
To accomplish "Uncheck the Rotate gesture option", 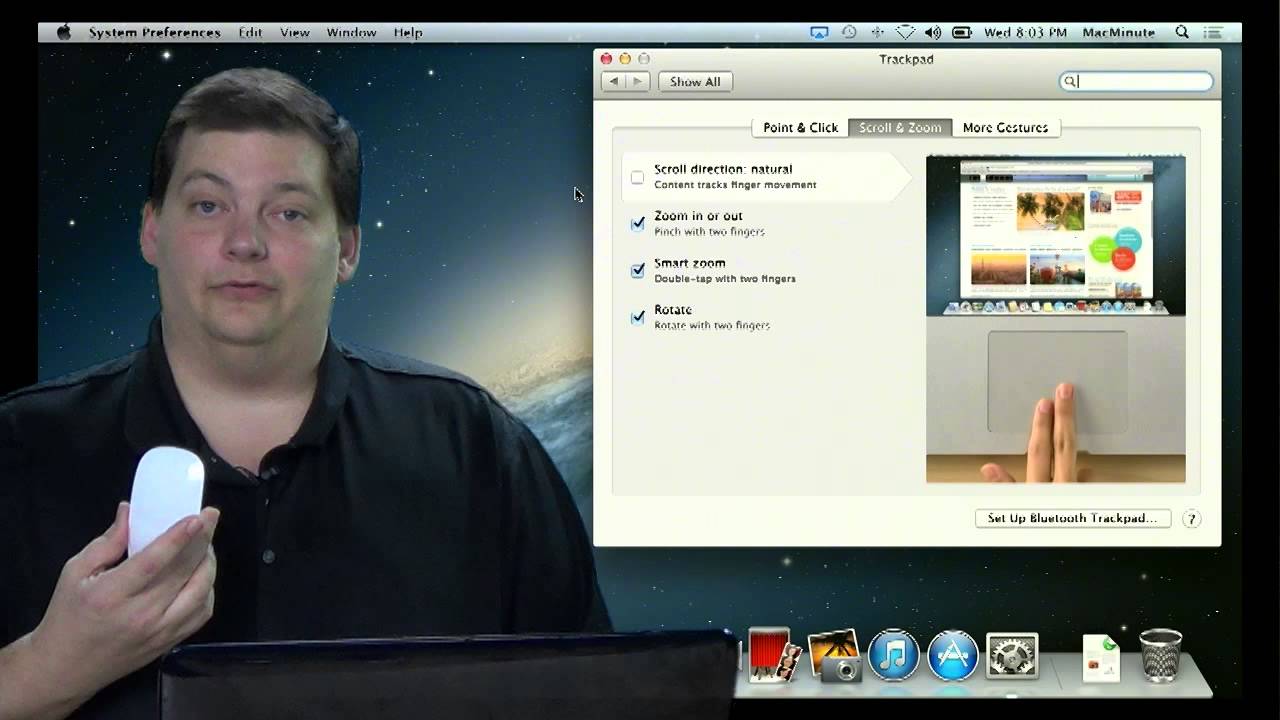I will point(637,317).
